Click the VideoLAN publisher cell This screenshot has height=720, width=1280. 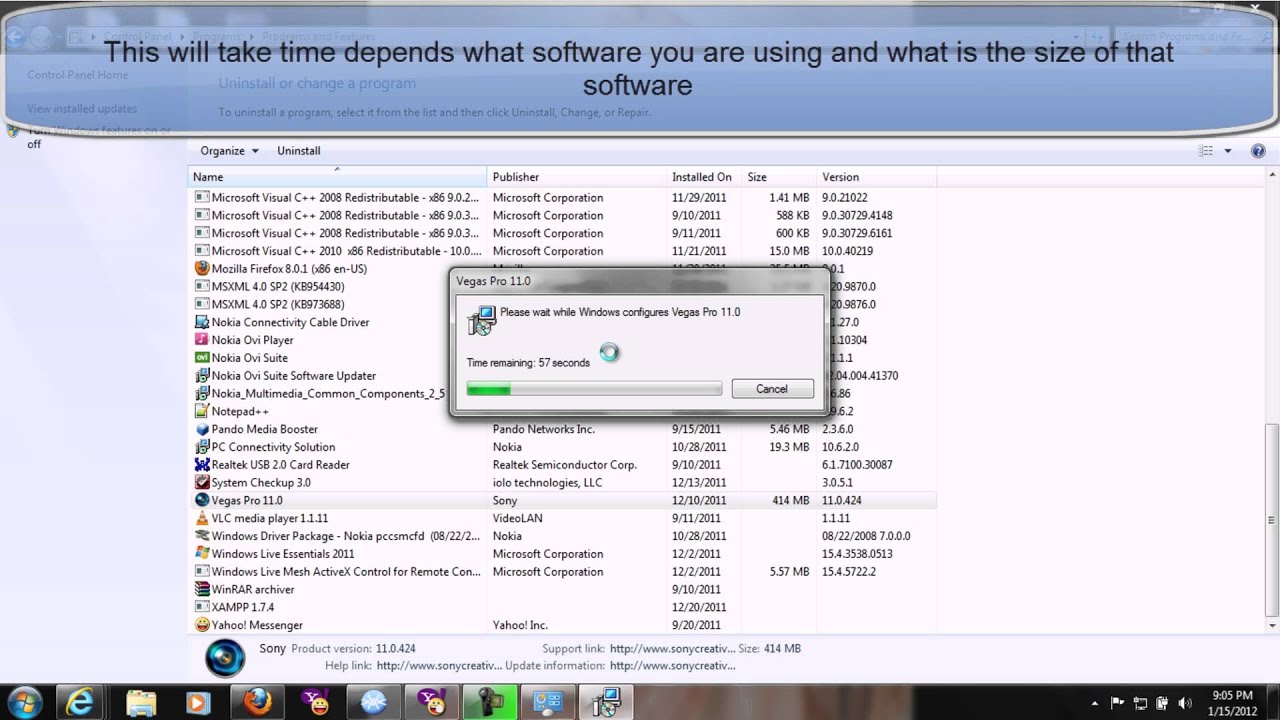[517, 518]
